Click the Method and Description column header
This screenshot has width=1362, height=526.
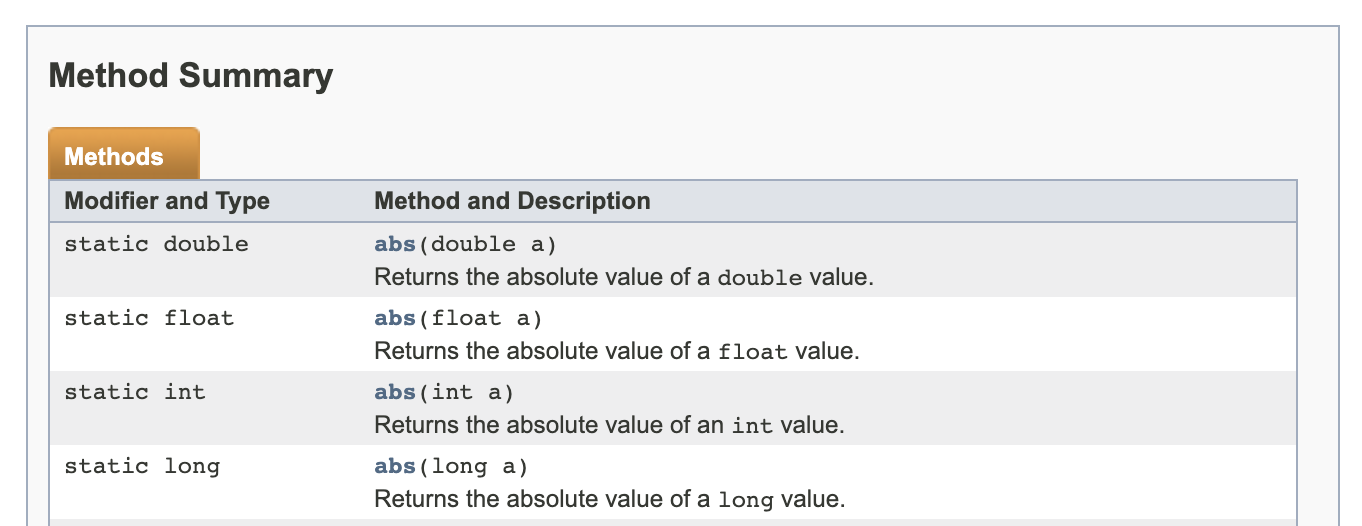pyautogui.click(x=512, y=201)
